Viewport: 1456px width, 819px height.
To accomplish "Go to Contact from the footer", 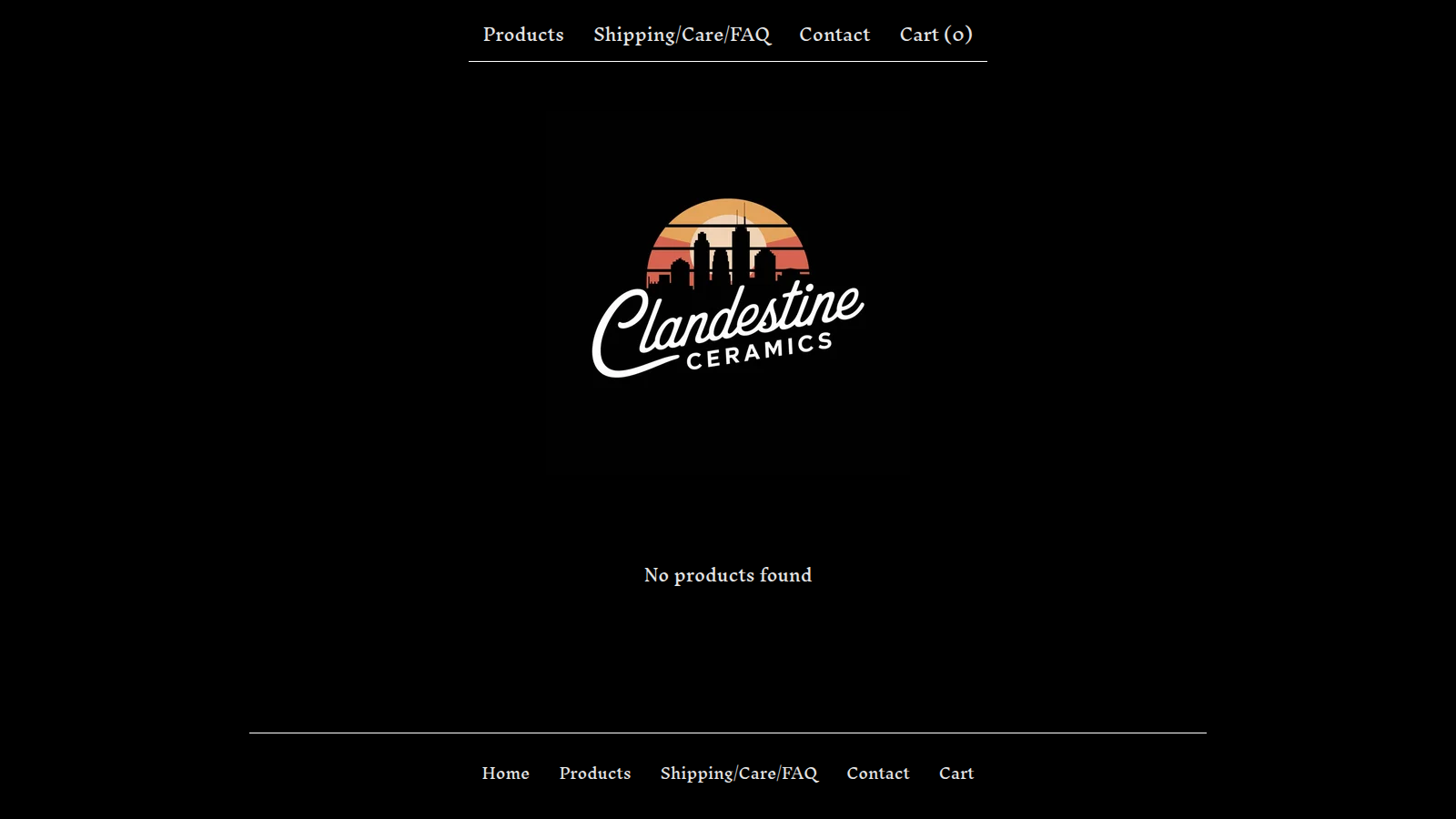I will click(x=877, y=773).
